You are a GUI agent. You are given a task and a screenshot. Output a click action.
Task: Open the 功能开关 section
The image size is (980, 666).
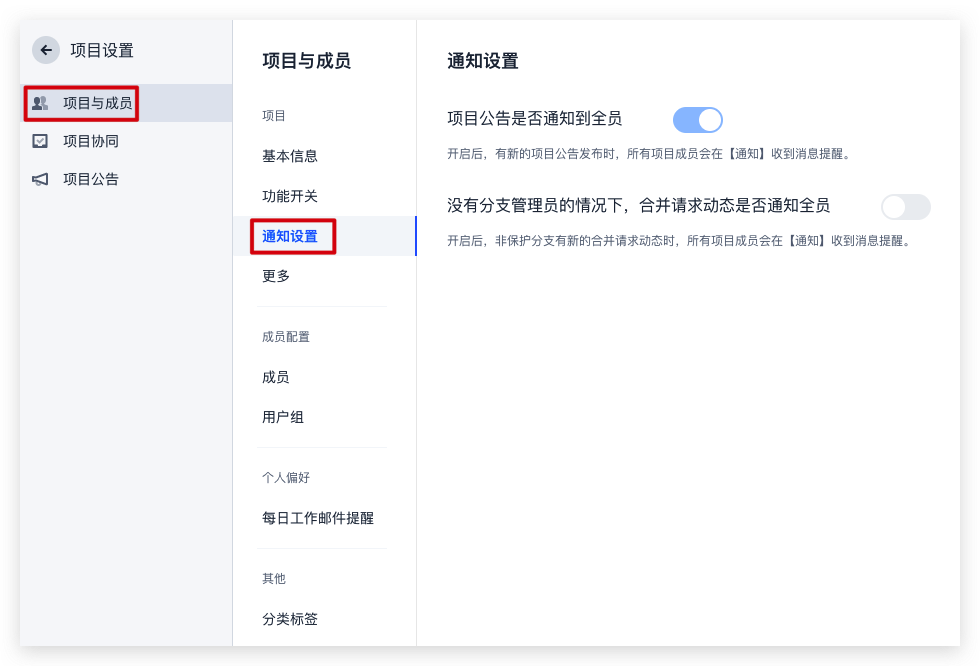pos(290,196)
